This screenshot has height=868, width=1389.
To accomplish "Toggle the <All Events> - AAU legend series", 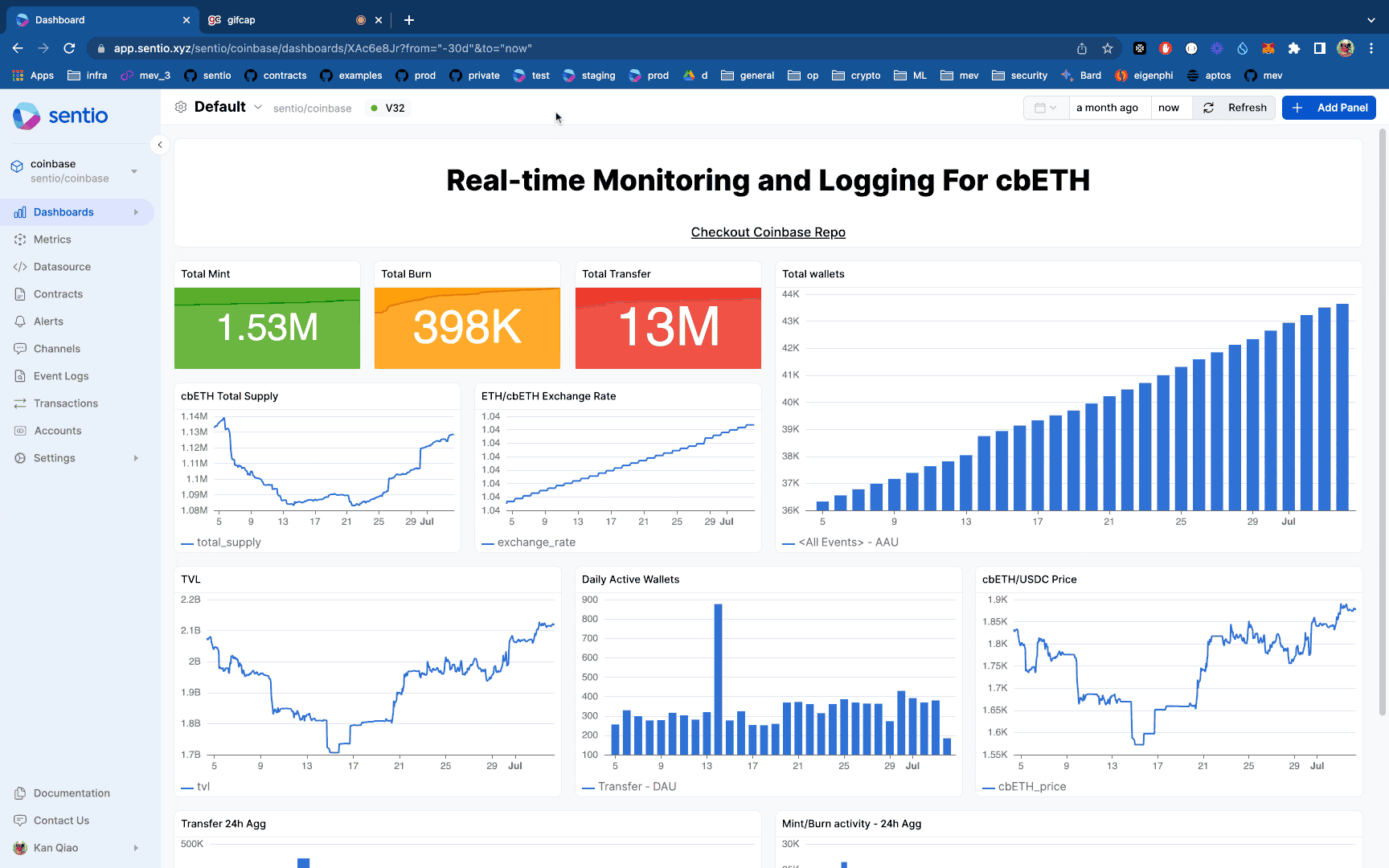I will coord(840,542).
